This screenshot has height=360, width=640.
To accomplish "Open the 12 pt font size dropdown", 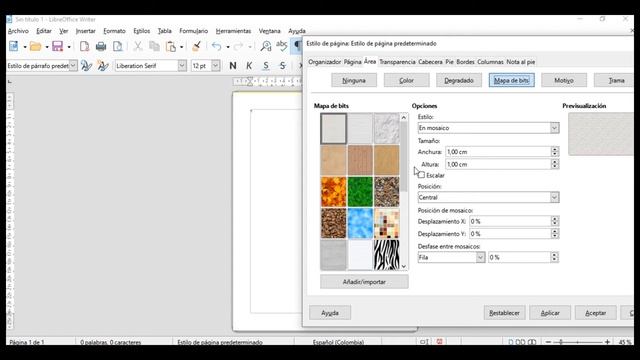I will (x=216, y=65).
